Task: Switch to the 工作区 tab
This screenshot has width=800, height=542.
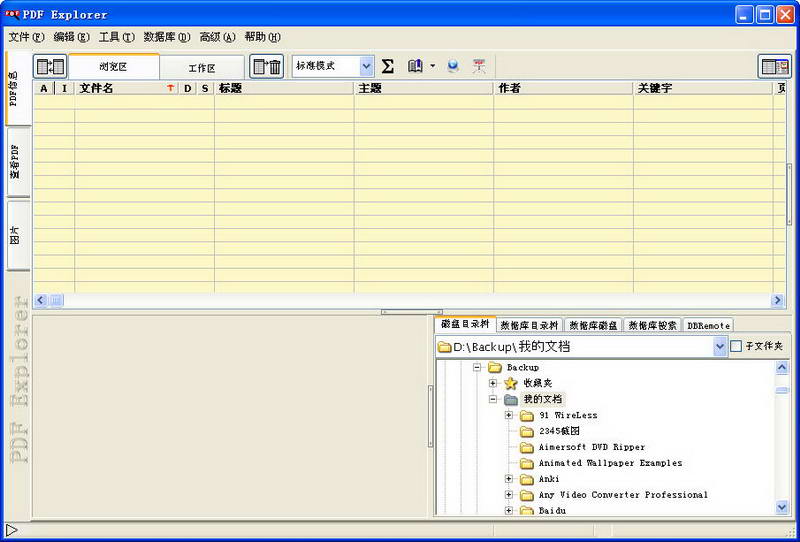Action: click(202, 68)
